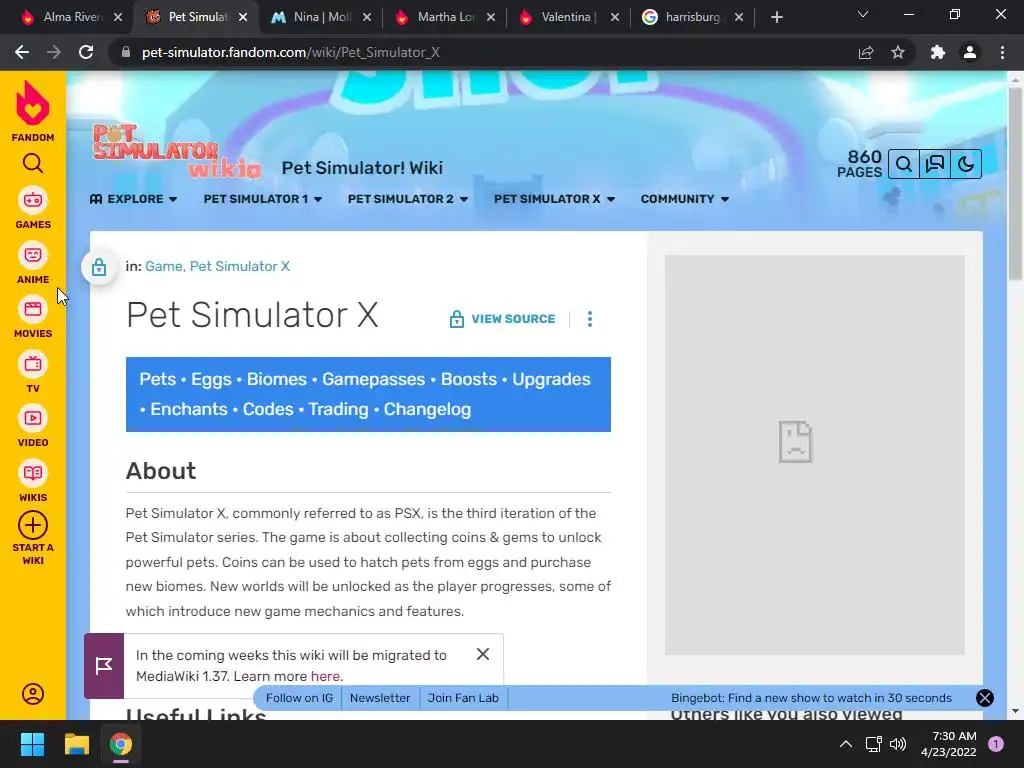Open the Game category link
The height and width of the screenshot is (768, 1024).
coord(163,266)
